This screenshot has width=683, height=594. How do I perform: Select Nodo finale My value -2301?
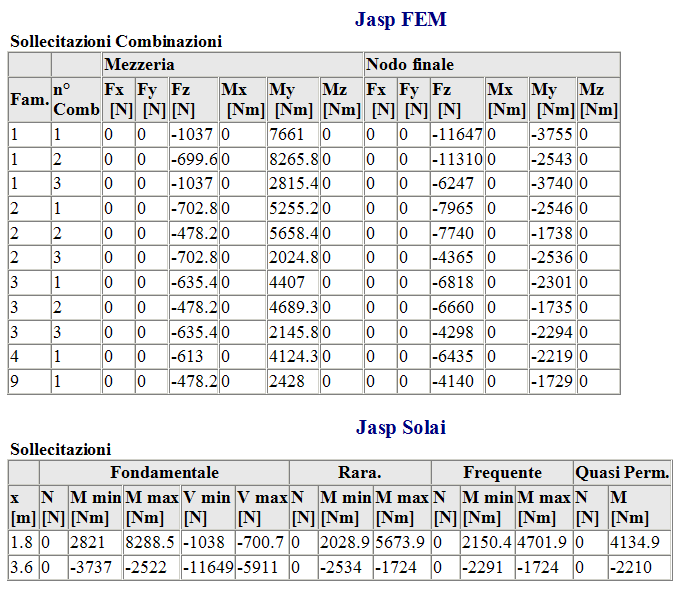(x=551, y=282)
